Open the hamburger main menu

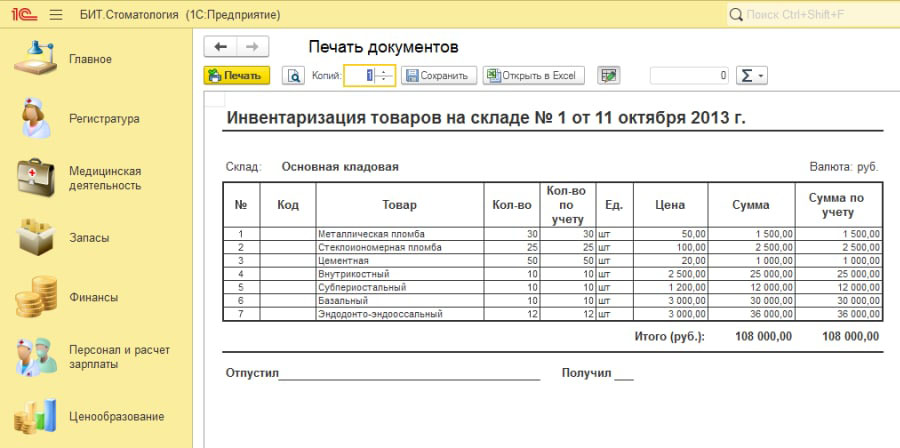point(56,15)
